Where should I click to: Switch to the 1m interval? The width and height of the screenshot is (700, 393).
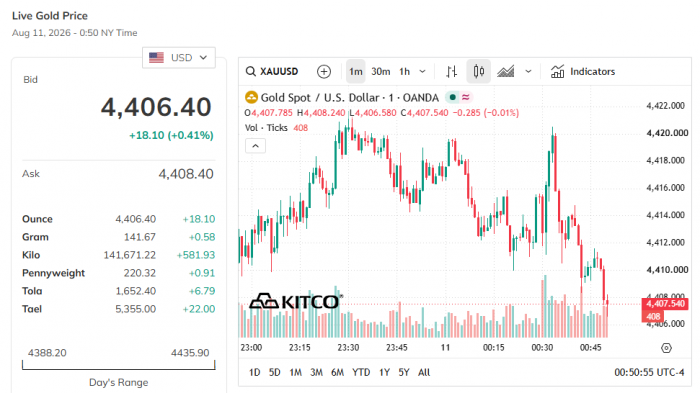coord(356,71)
